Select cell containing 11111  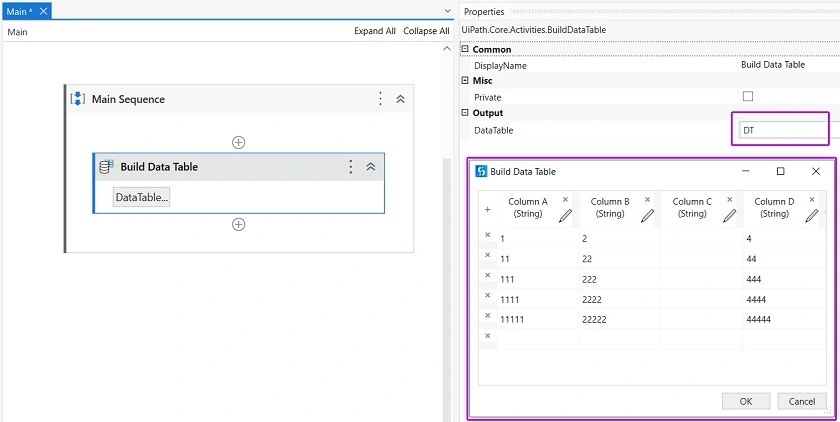[x=537, y=319]
